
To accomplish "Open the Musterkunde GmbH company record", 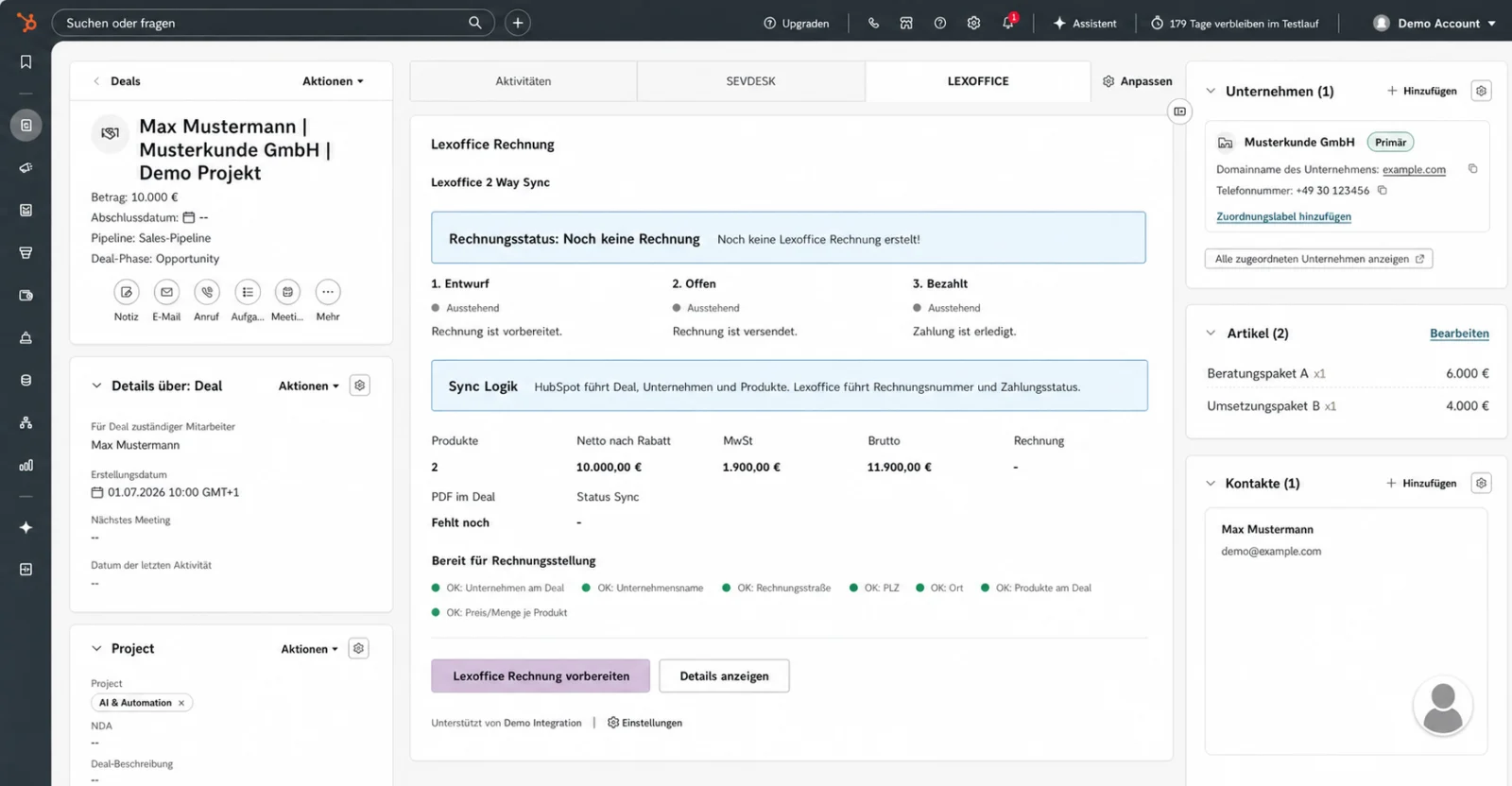I will point(1299,142).
